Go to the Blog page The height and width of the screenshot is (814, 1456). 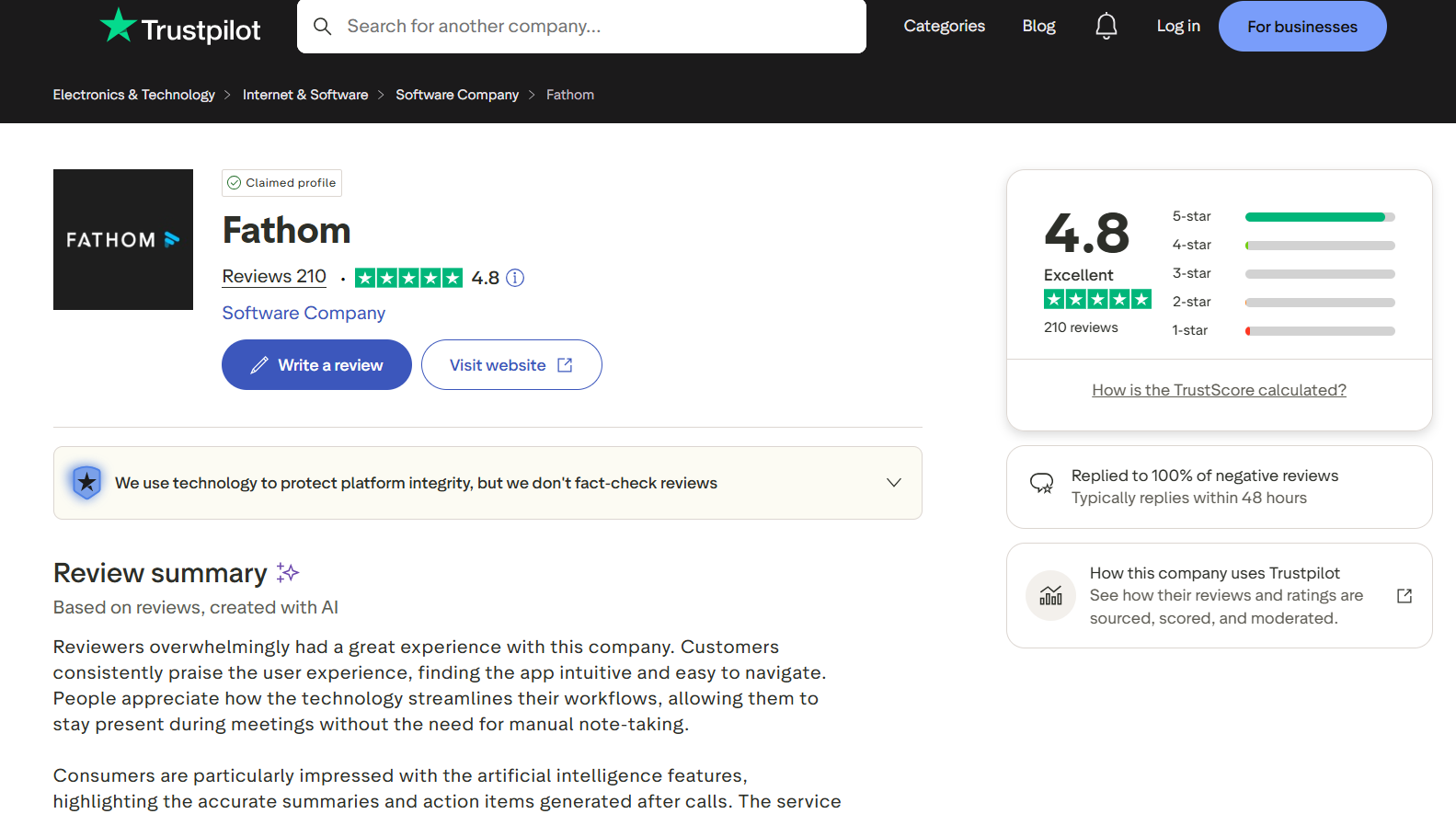click(1038, 27)
